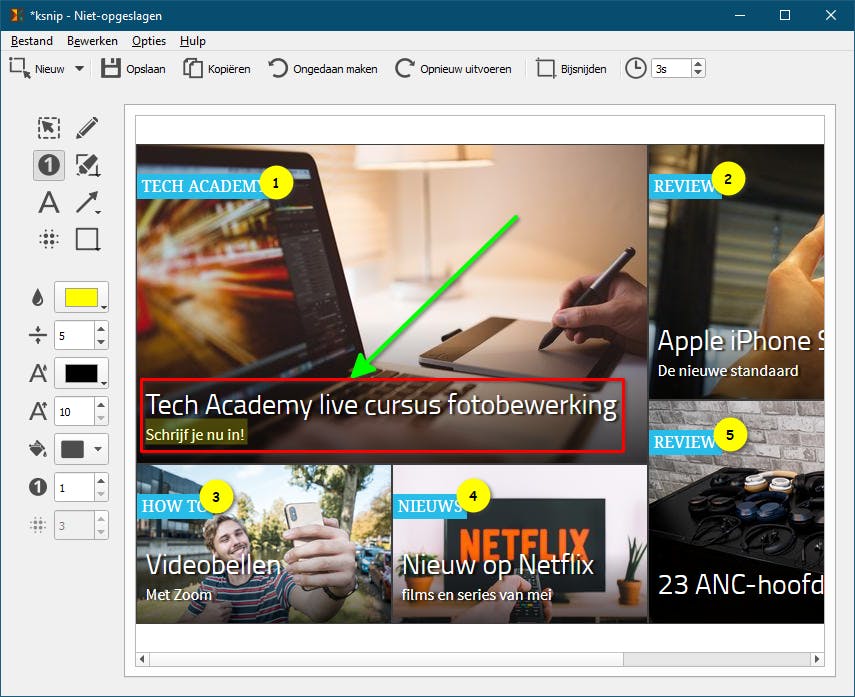Select the Number stamp tool
Screen dimensions: 855x697
(x=49, y=165)
